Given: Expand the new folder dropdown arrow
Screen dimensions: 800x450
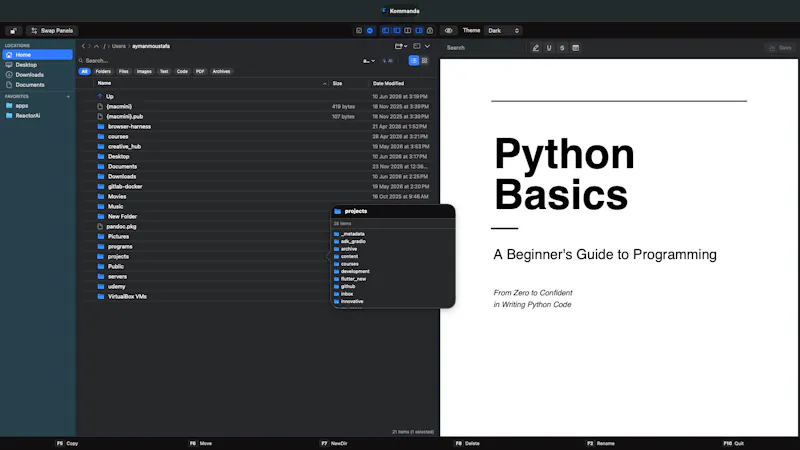Looking at the screenshot, I should [x=406, y=46].
